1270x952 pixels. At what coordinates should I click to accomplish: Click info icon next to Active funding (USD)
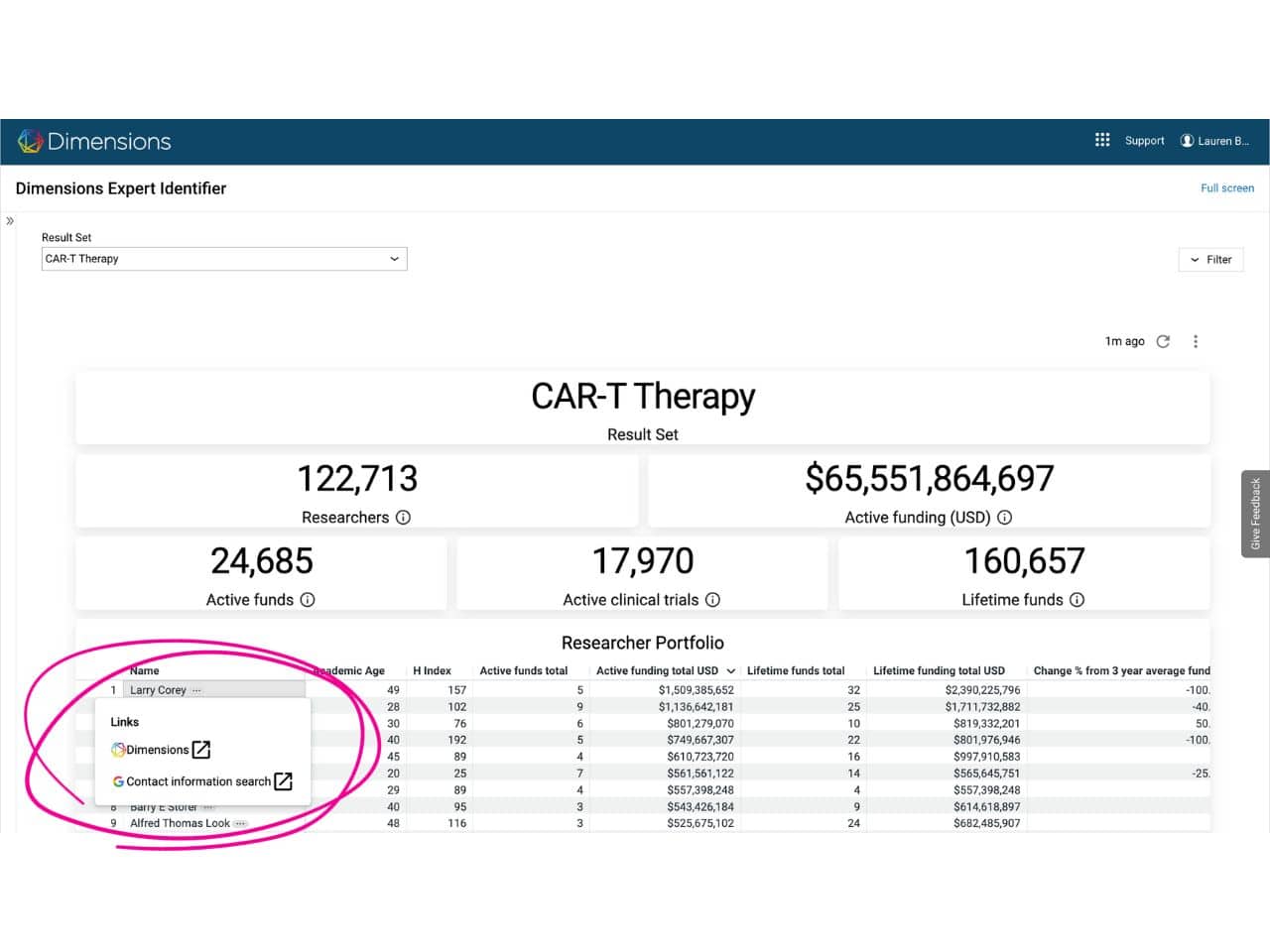click(x=1004, y=518)
